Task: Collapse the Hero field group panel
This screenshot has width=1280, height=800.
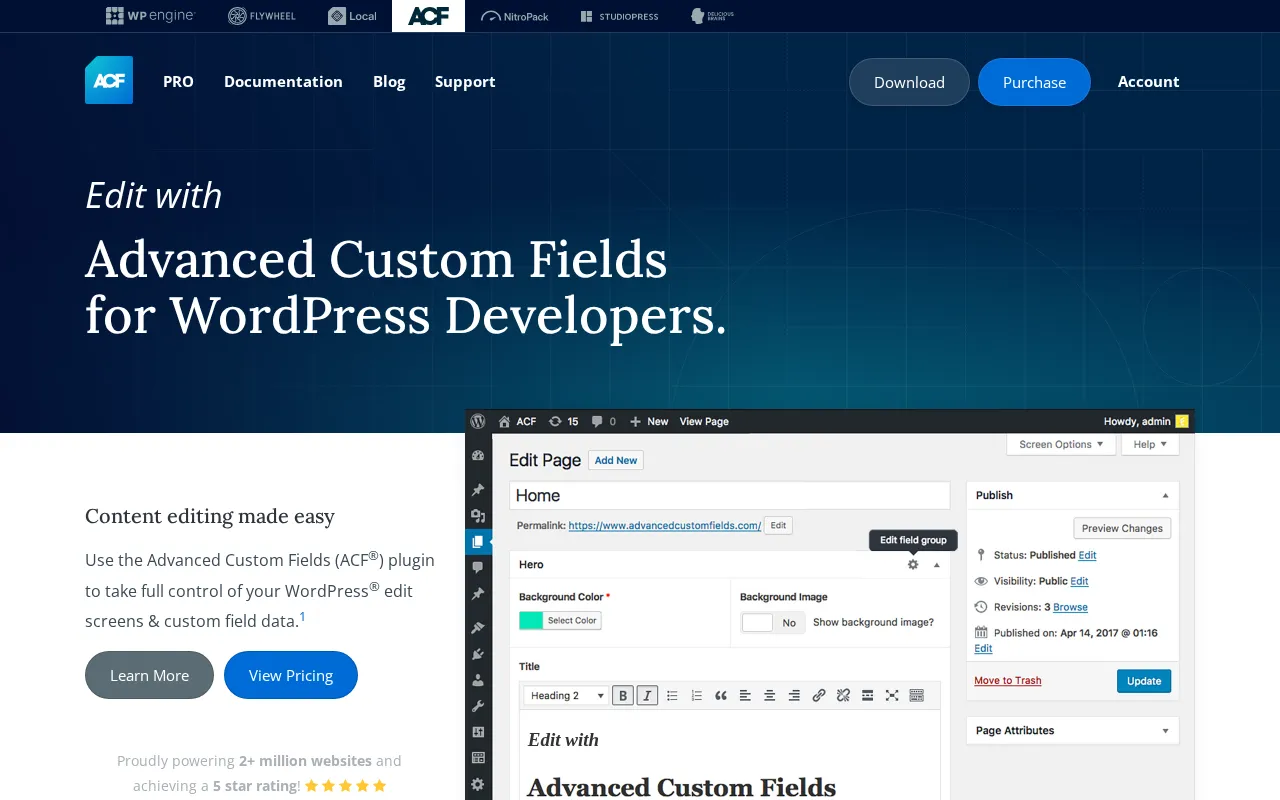Action: click(x=937, y=565)
